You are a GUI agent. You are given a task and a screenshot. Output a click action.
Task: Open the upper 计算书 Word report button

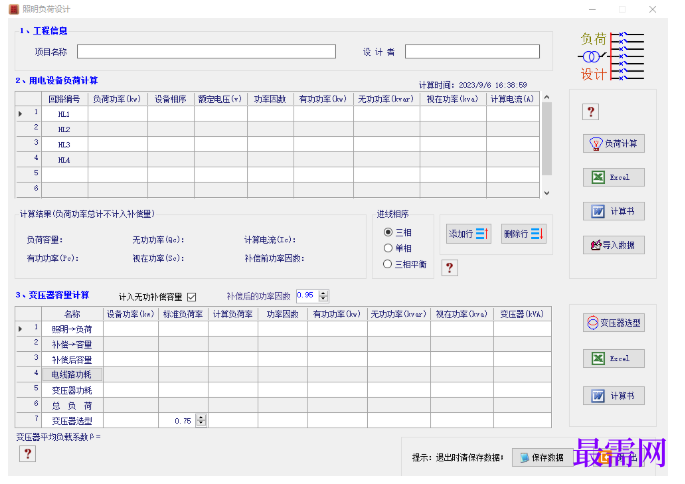point(613,211)
